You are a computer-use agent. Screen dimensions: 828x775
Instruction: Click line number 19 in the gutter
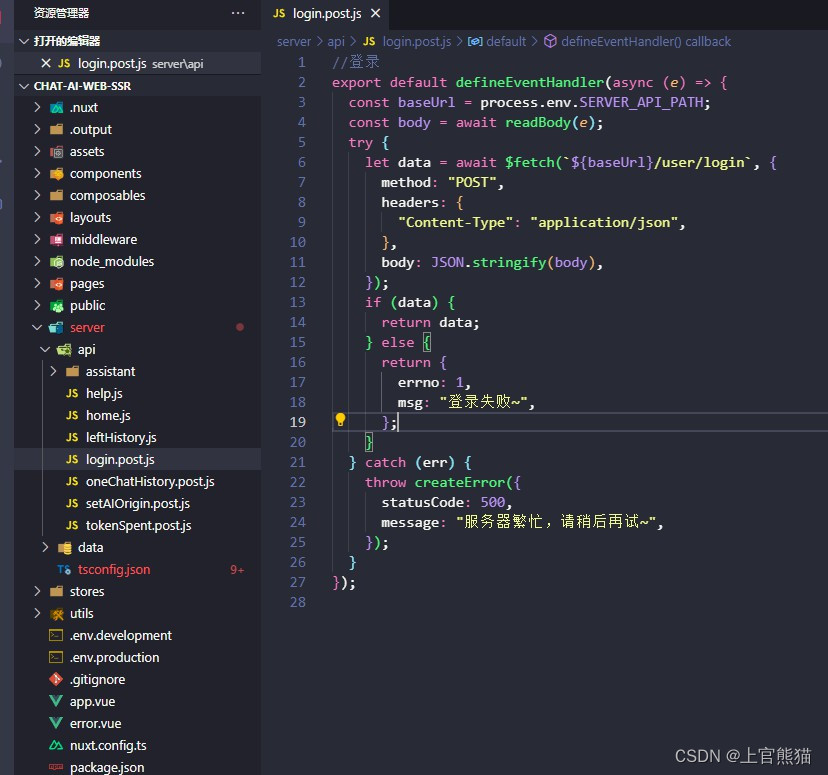[298, 422]
